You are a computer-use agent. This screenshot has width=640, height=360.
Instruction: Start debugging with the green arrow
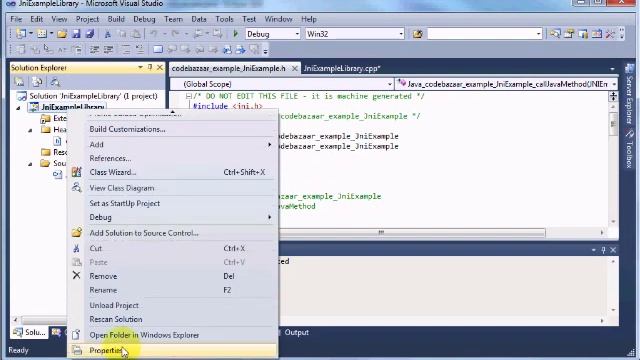[x=236, y=34]
